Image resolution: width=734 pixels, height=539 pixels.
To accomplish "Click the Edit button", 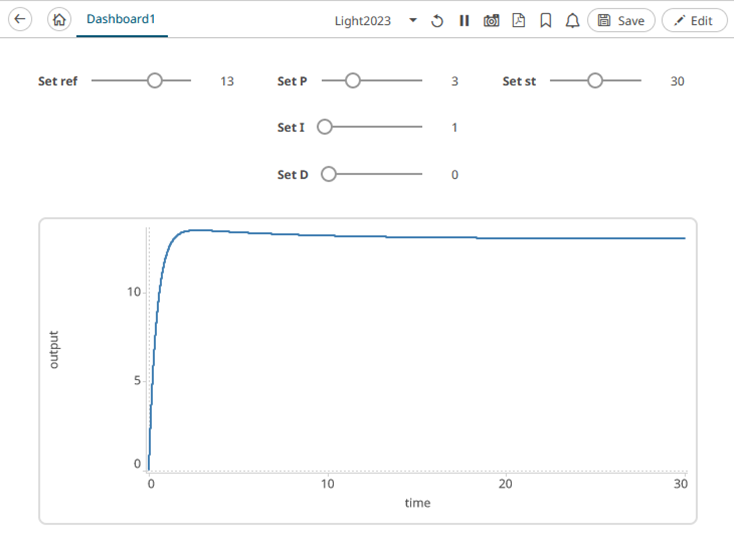I will 694,21.
